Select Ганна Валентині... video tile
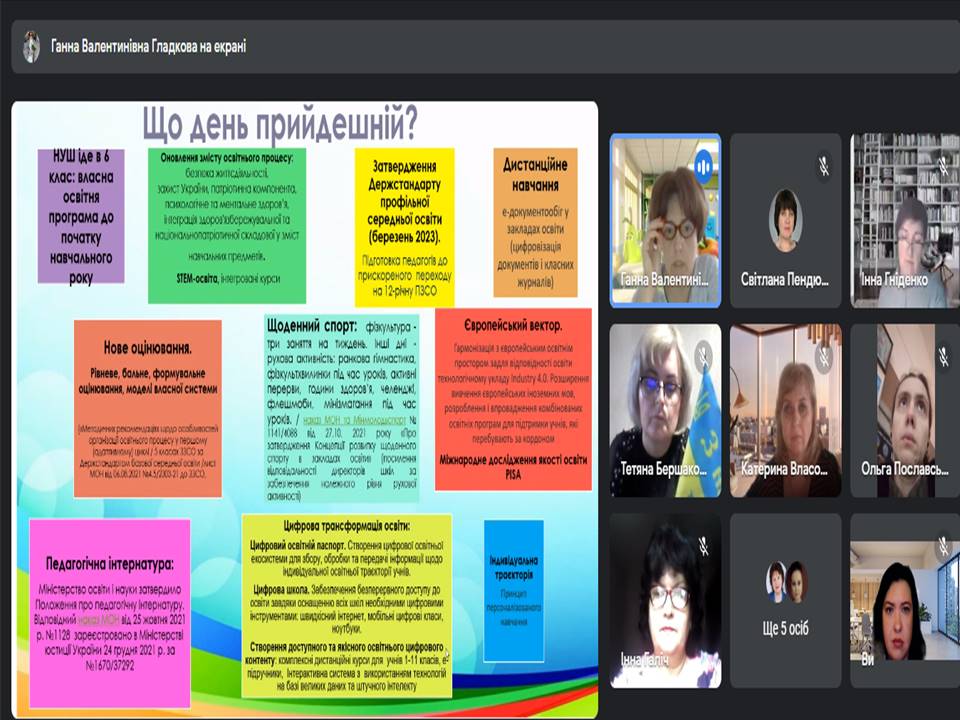This screenshot has width=960, height=720. tap(666, 220)
